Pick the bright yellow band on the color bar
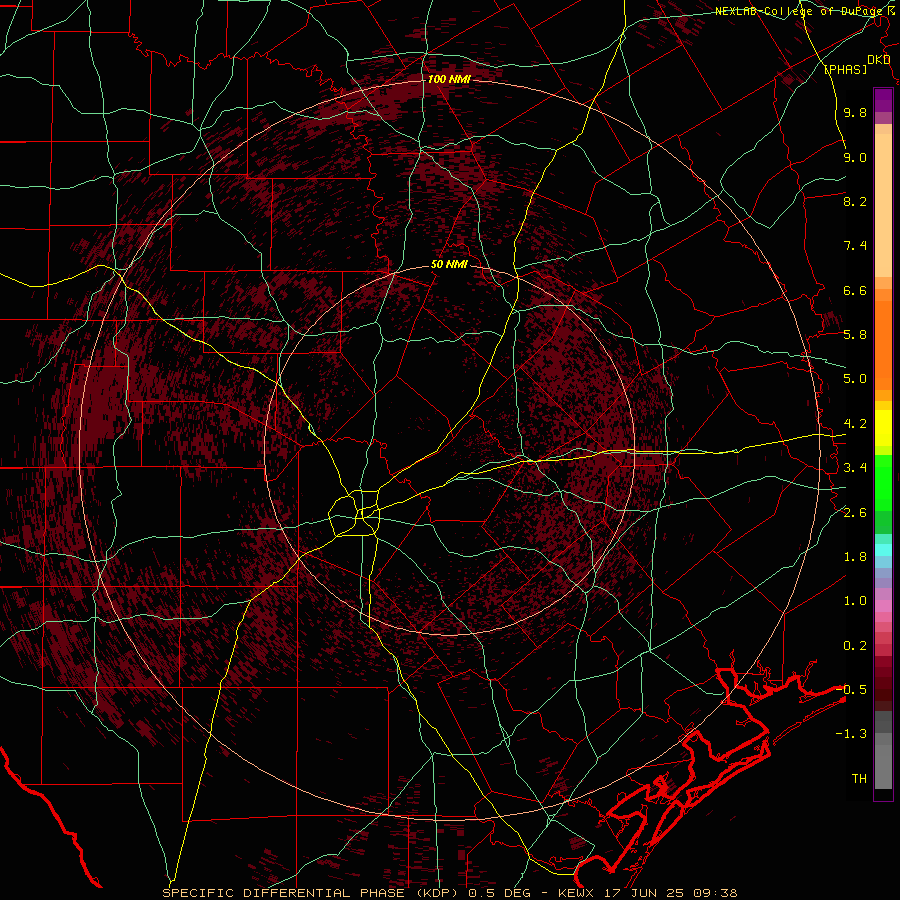The width and height of the screenshot is (900, 900). point(883,428)
